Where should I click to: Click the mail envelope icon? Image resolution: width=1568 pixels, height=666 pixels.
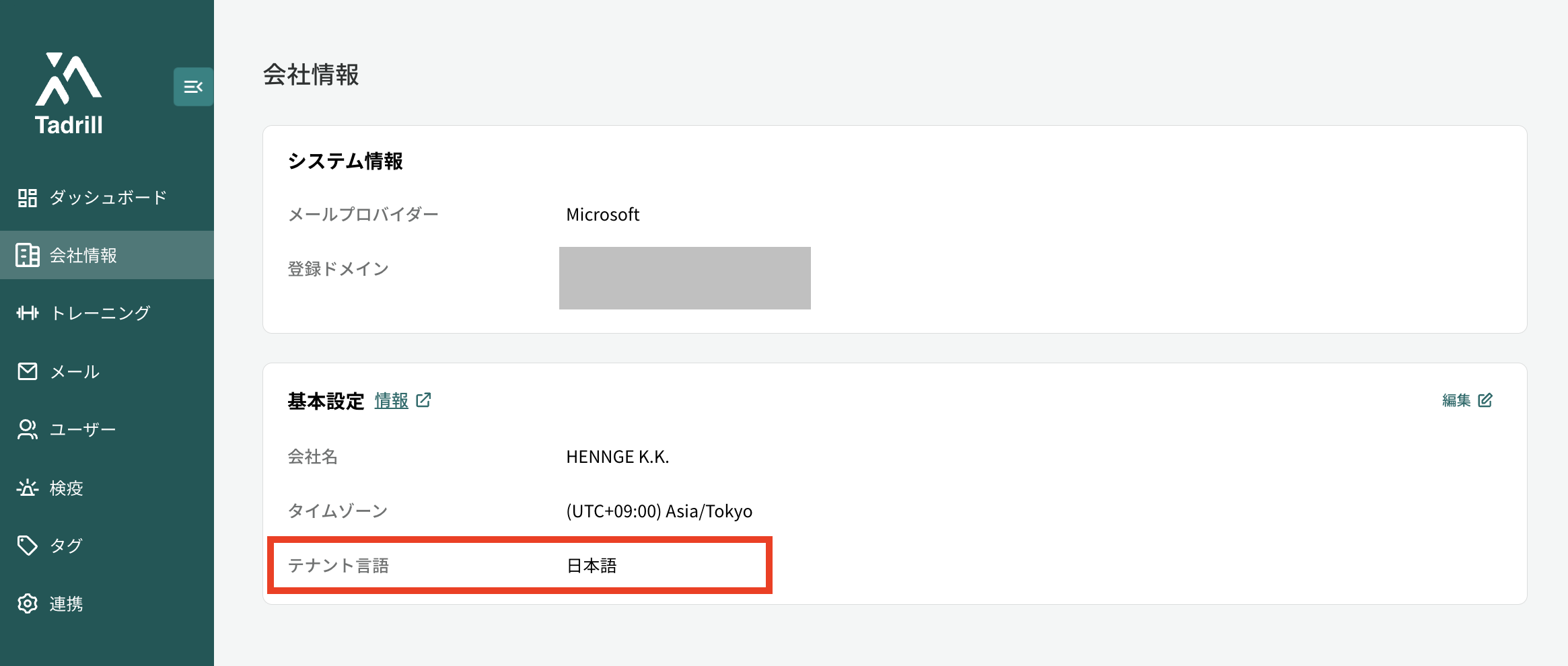28,371
